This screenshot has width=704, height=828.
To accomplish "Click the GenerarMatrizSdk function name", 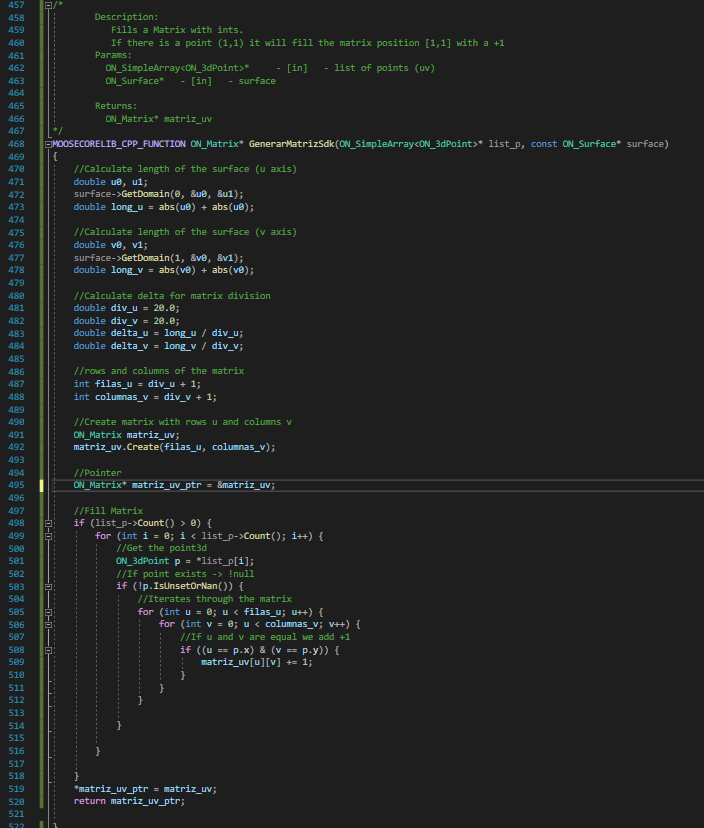I will coord(292,144).
